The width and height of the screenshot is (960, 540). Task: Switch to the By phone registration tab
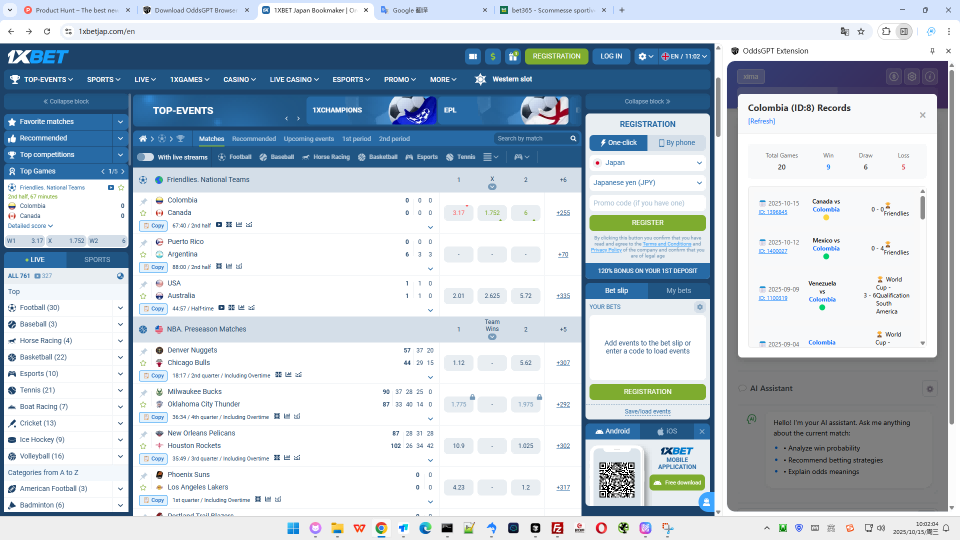677,143
